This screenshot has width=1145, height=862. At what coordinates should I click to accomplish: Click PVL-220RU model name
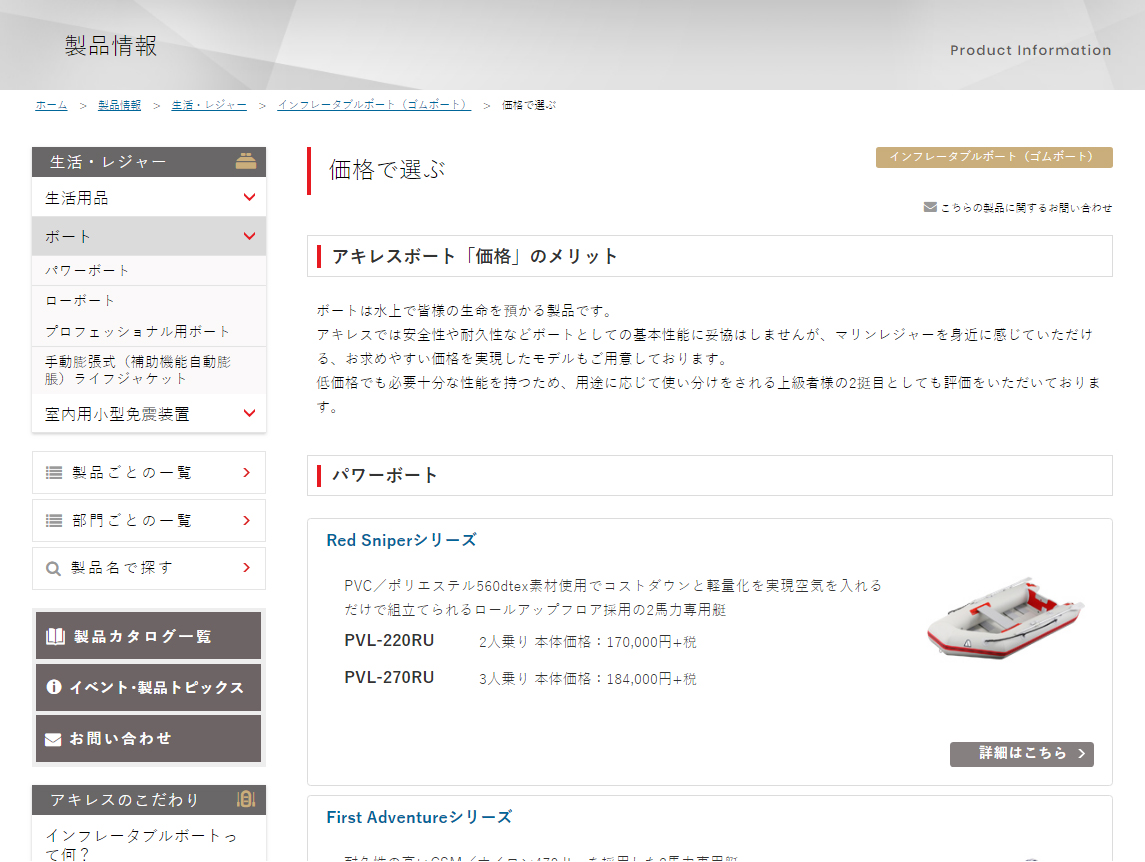point(389,641)
